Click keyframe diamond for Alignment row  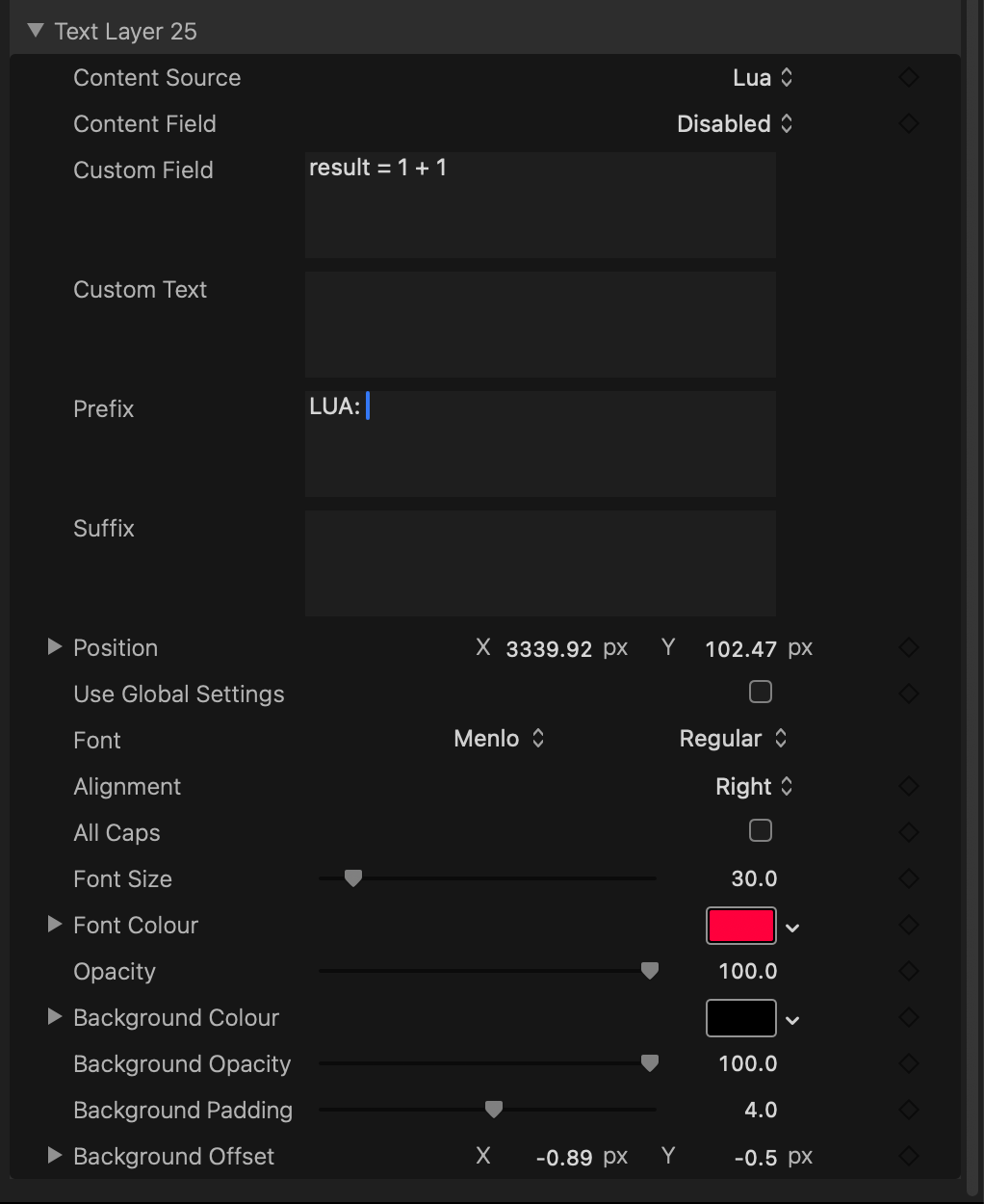point(908,787)
